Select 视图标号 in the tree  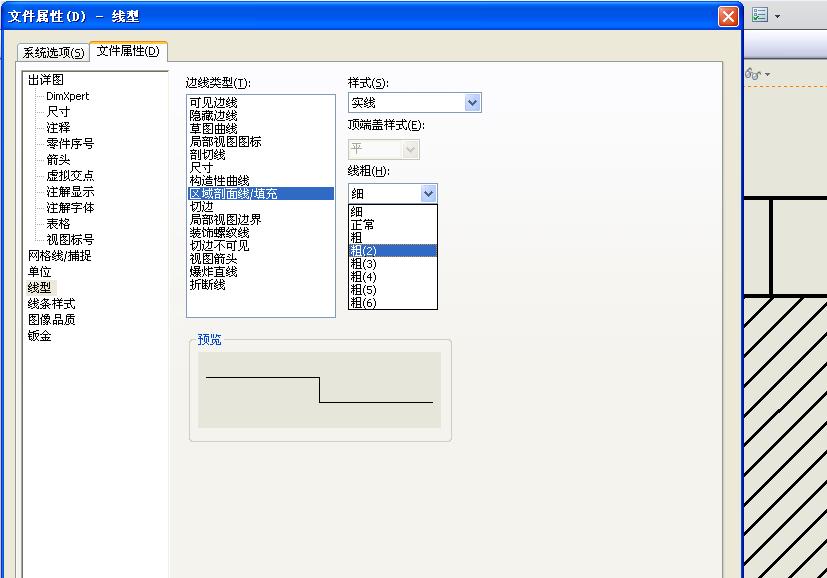tap(70, 239)
